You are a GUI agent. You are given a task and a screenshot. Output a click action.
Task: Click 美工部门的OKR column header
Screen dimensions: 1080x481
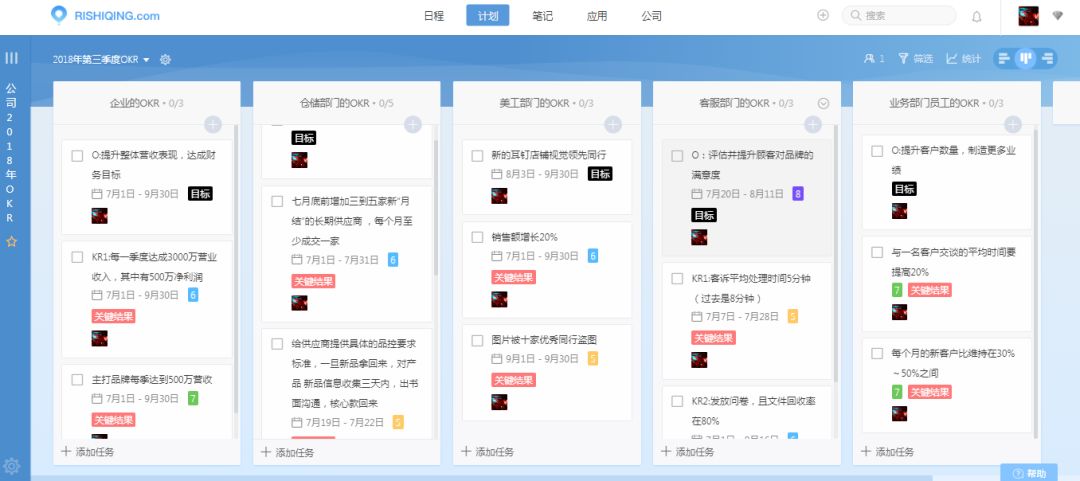pos(546,103)
